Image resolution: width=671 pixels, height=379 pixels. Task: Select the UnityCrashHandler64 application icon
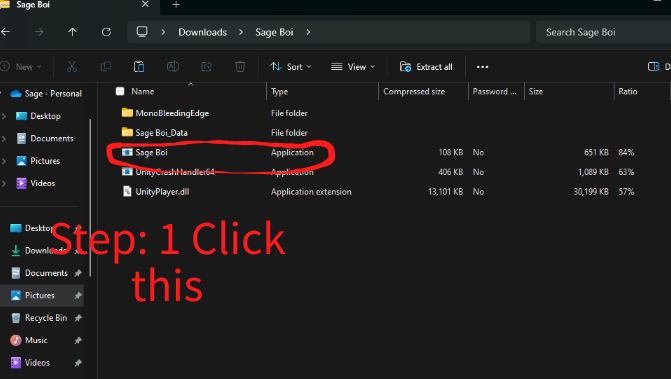pos(127,172)
